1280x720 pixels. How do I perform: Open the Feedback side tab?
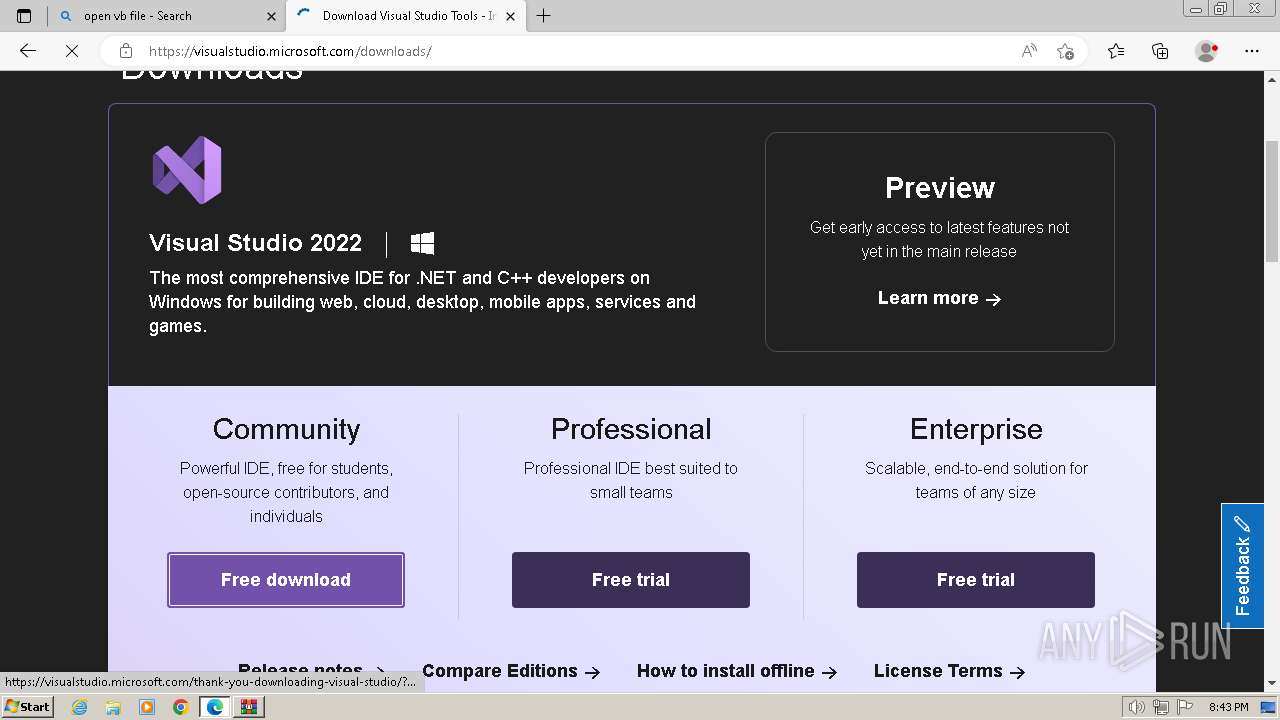pyautogui.click(x=1242, y=566)
